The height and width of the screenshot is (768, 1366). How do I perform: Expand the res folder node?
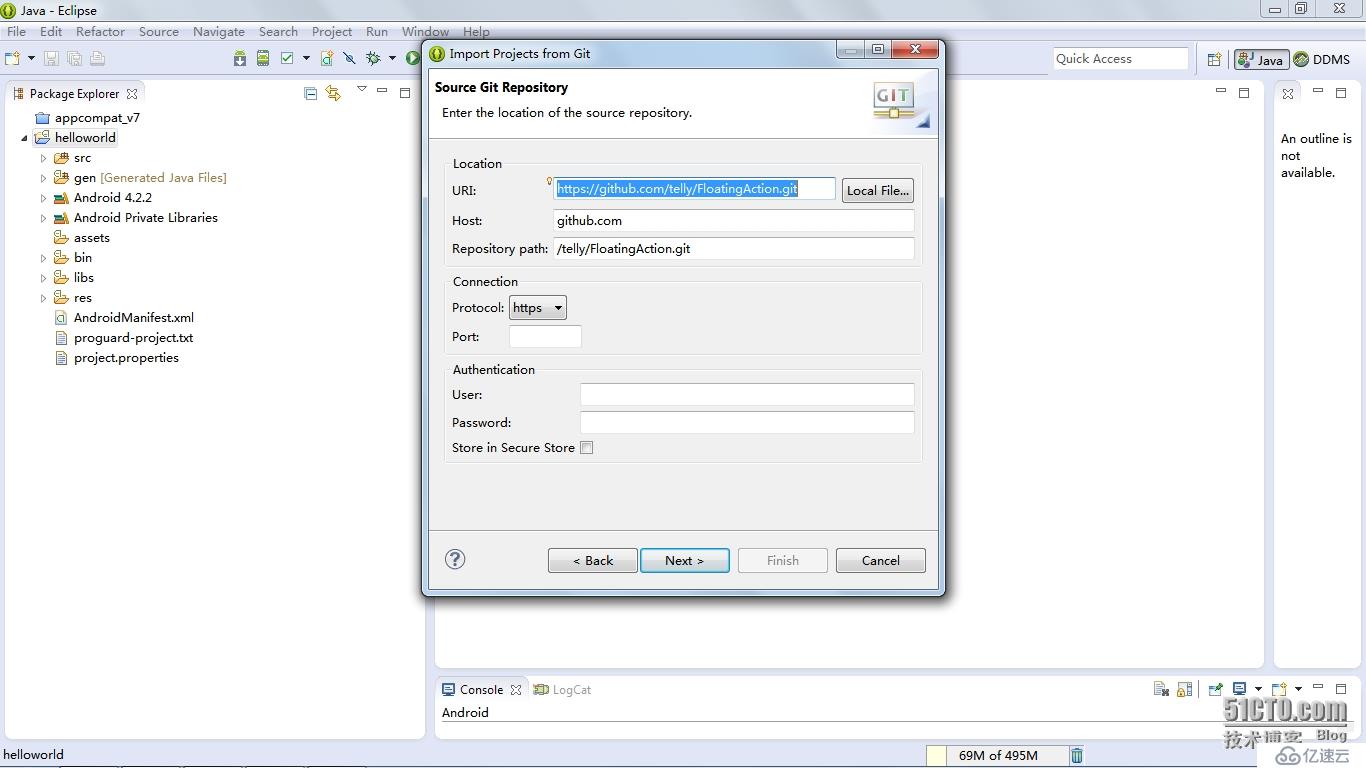pos(43,298)
